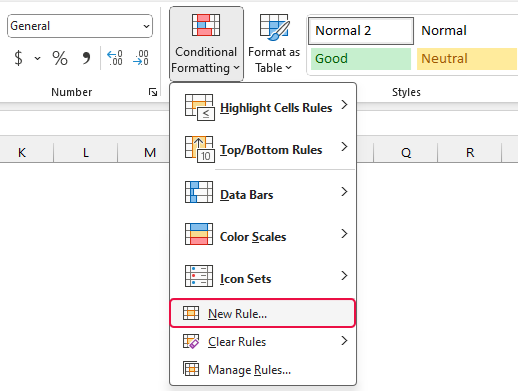
Task: Expand the Top/Bottom Rules chevron arrow
Action: pos(345,147)
